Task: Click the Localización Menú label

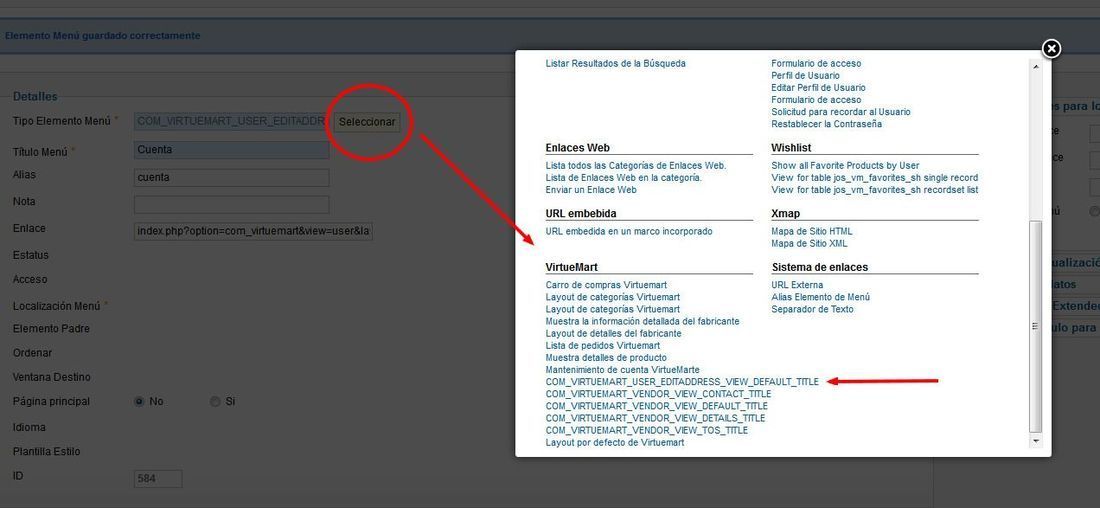Action: point(57,307)
